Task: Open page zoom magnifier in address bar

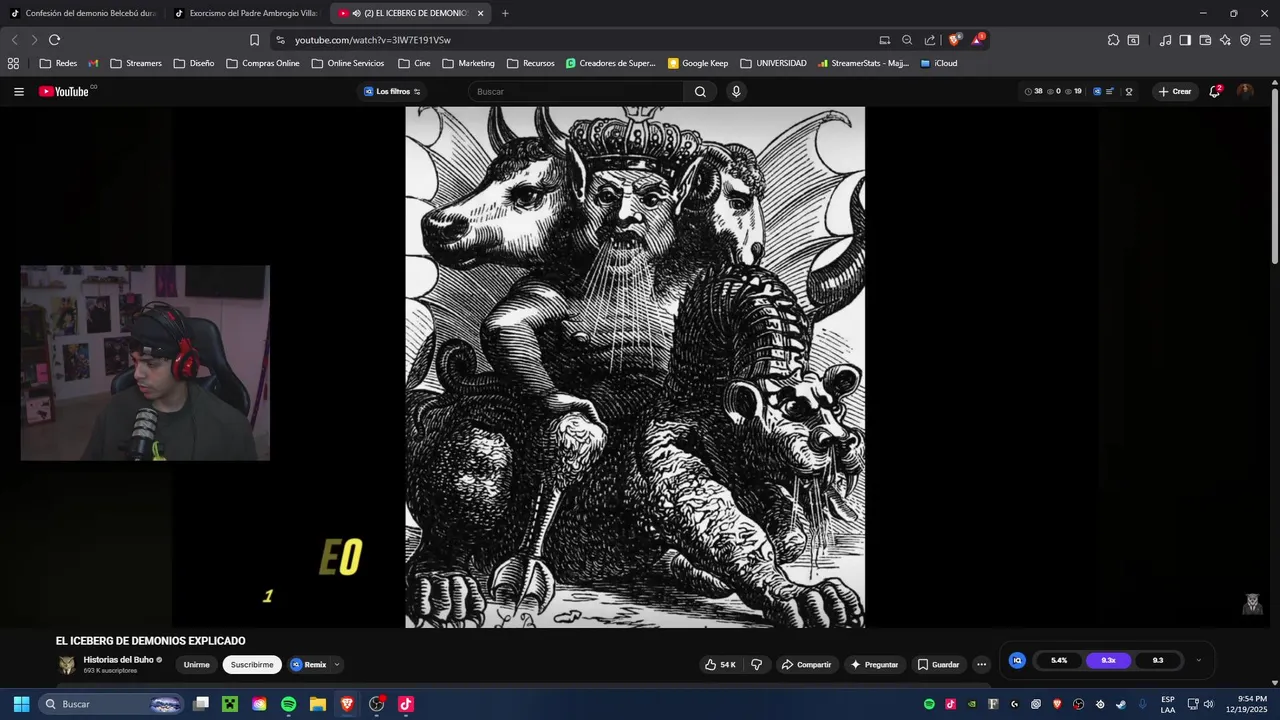Action: (907, 40)
